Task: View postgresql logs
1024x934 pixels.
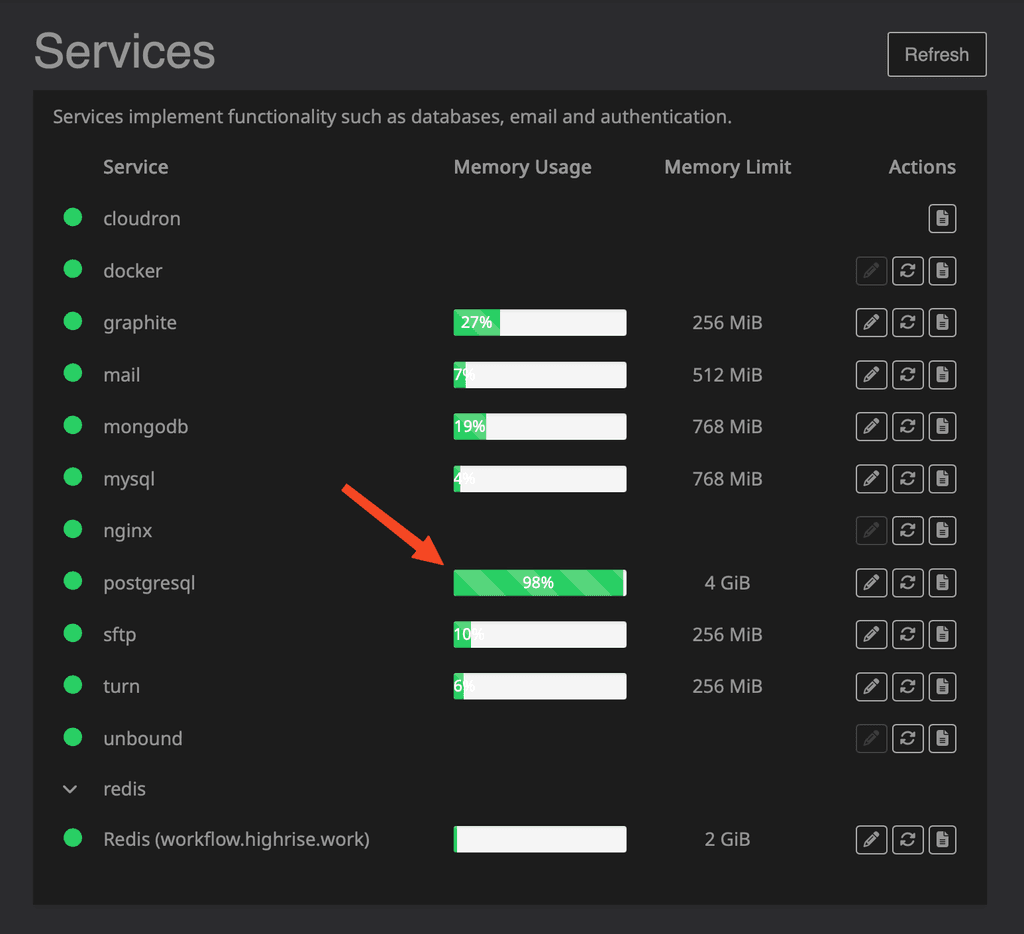Action: [x=942, y=583]
